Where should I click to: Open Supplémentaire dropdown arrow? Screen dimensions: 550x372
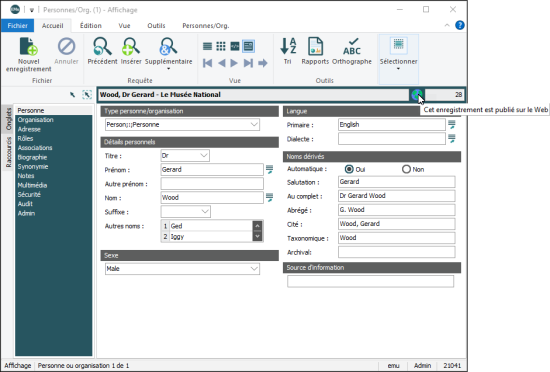(x=168, y=69)
